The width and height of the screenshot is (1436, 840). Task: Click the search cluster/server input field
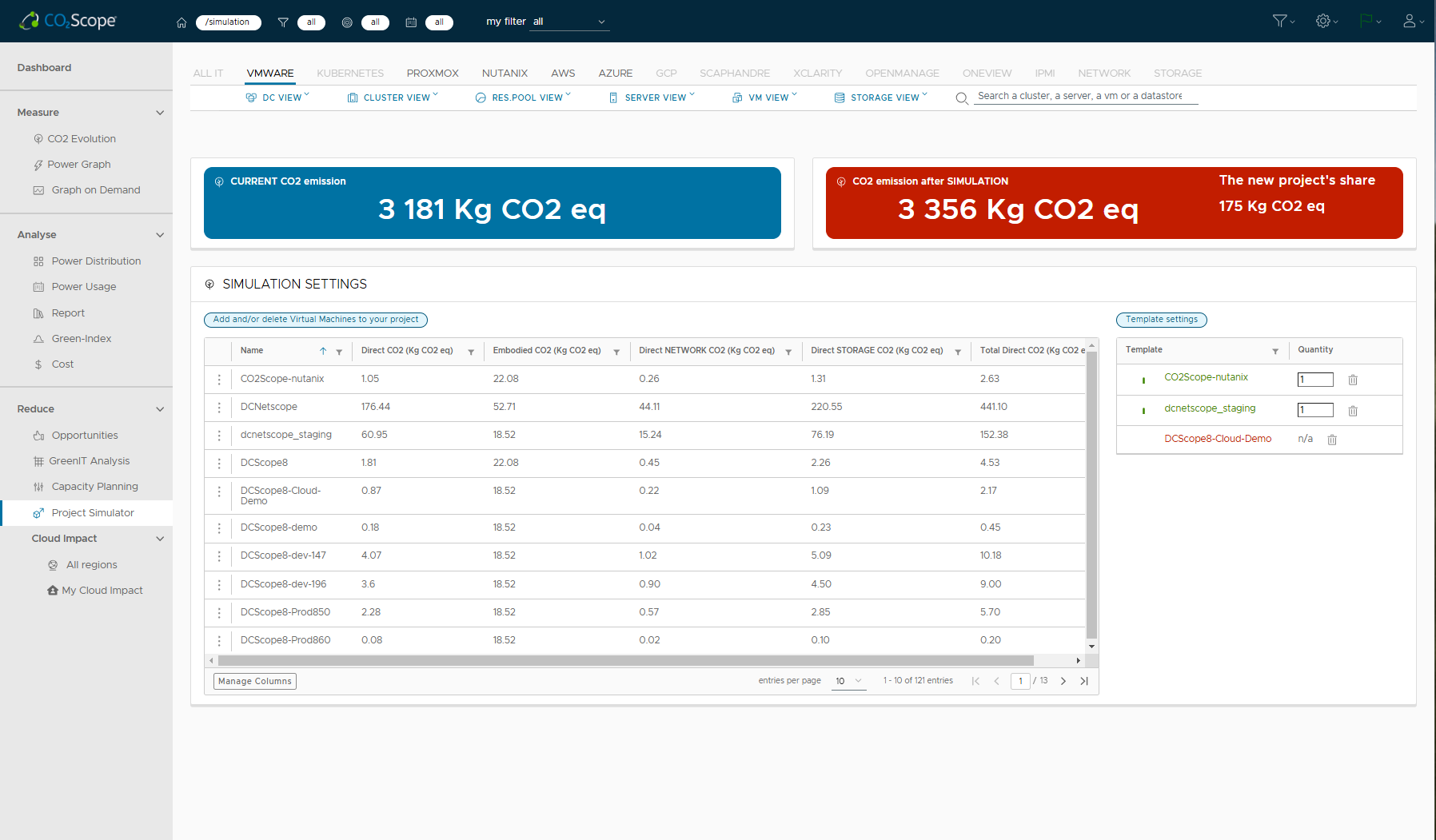pos(1085,96)
